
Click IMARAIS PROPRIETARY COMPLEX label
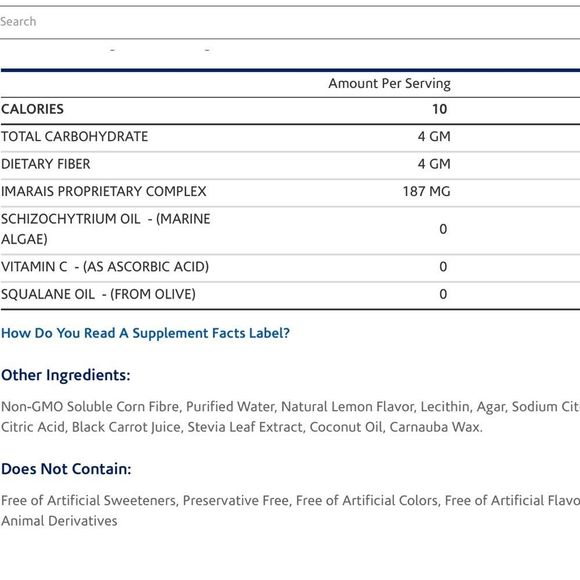[x=104, y=192]
